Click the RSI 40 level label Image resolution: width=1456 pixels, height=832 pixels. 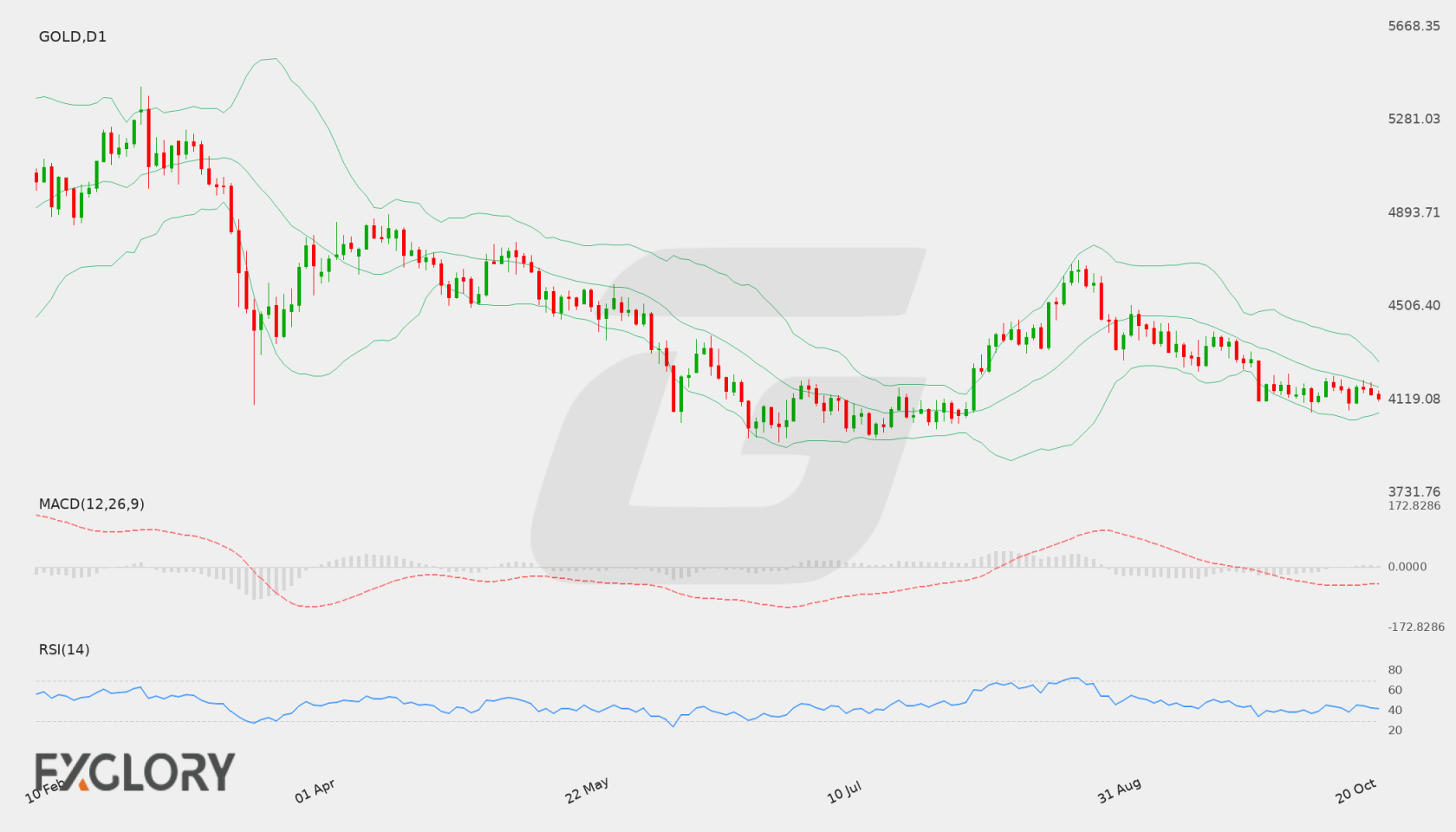[1395, 710]
